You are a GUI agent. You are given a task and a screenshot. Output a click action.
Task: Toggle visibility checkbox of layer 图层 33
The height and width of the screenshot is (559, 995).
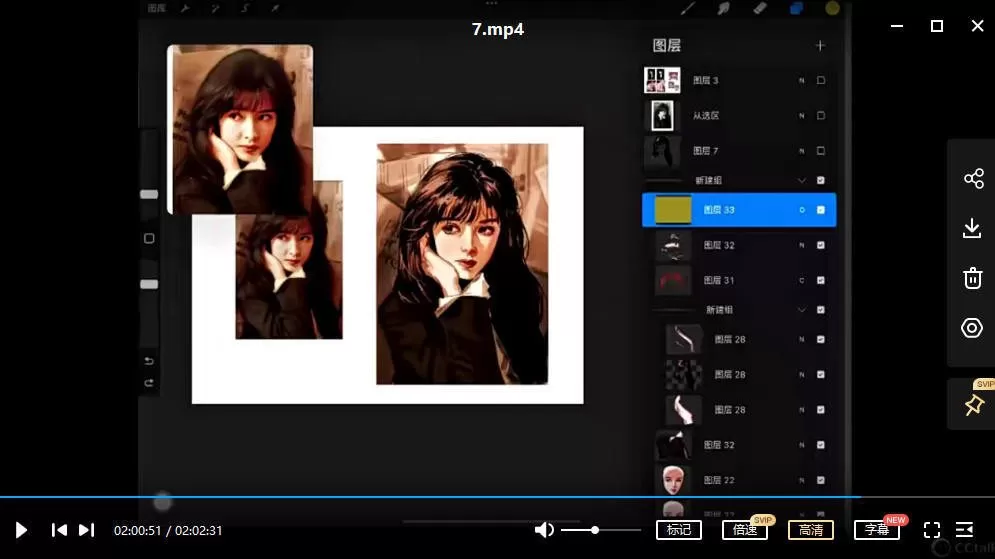click(821, 210)
